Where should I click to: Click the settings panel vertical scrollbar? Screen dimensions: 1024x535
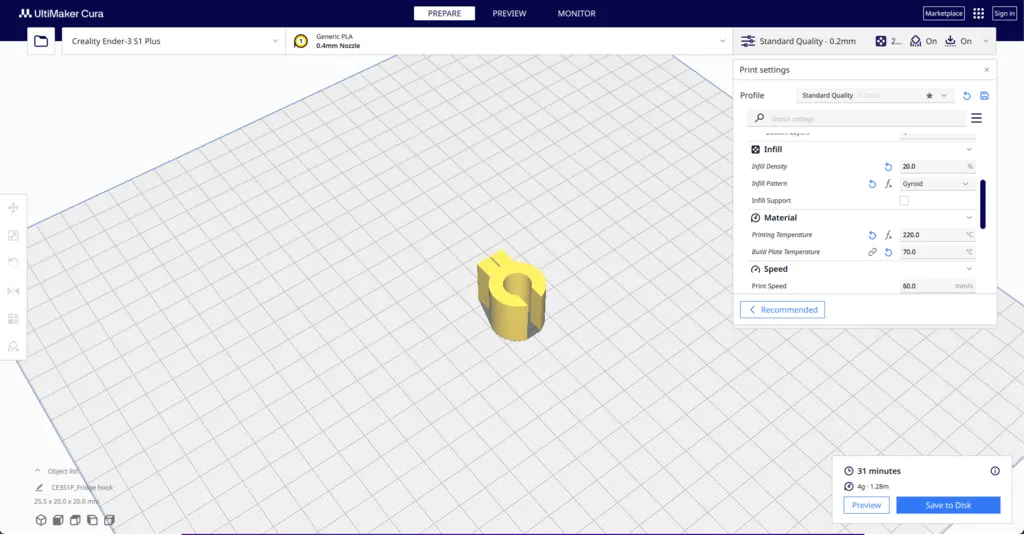click(x=983, y=204)
